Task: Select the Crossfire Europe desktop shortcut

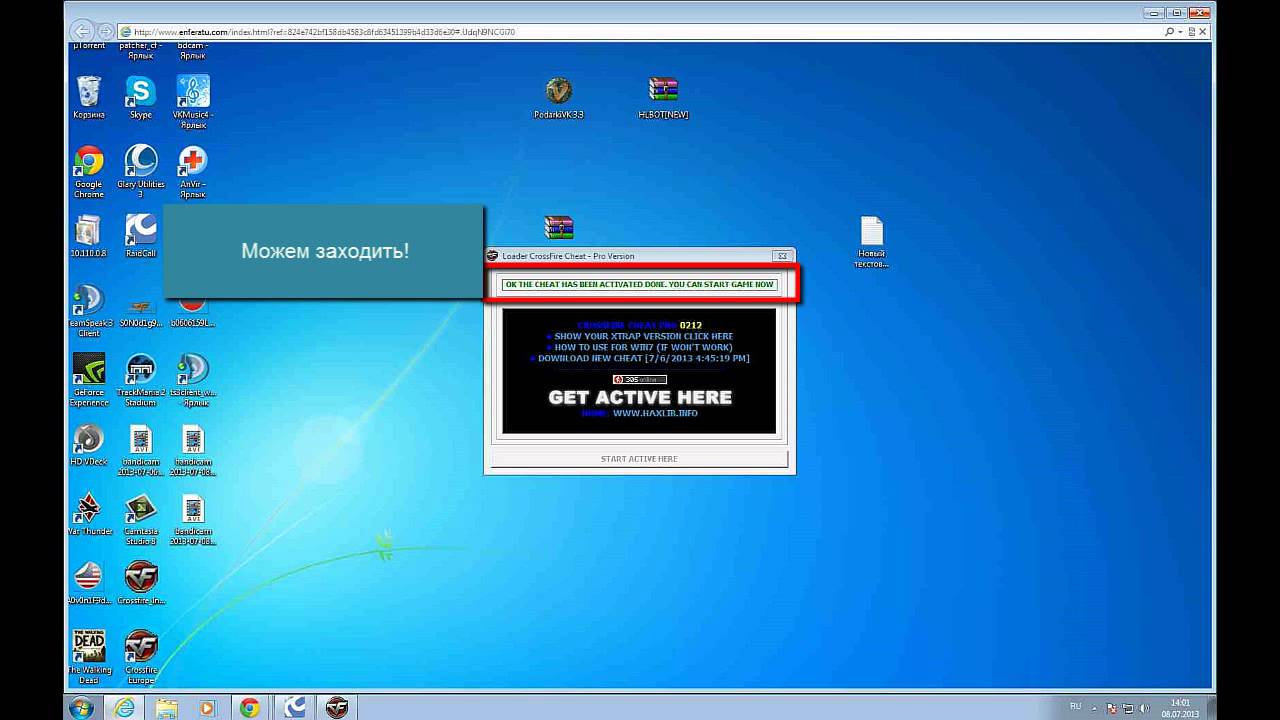Action: [141, 657]
